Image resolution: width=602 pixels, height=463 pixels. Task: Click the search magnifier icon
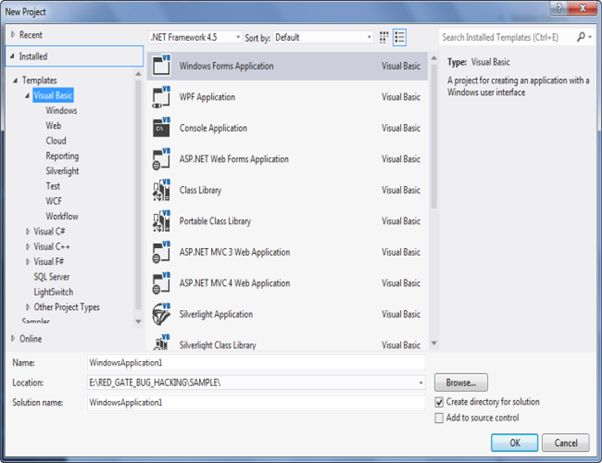pos(581,37)
